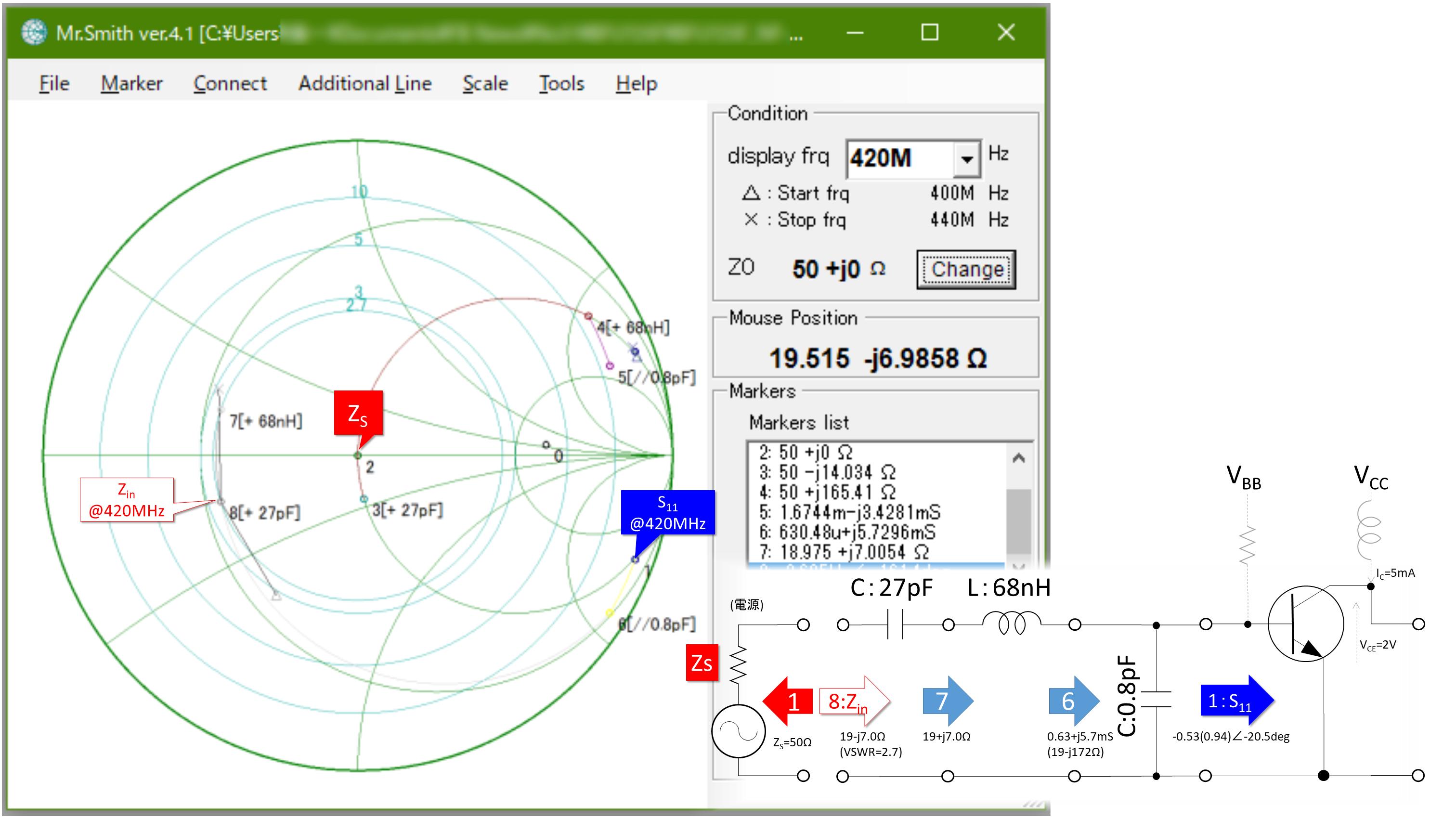Image resolution: width=1456 pixels, height=819 pixels.
Task: Click the Mouse Position readout value
Action: pos(878,358)
